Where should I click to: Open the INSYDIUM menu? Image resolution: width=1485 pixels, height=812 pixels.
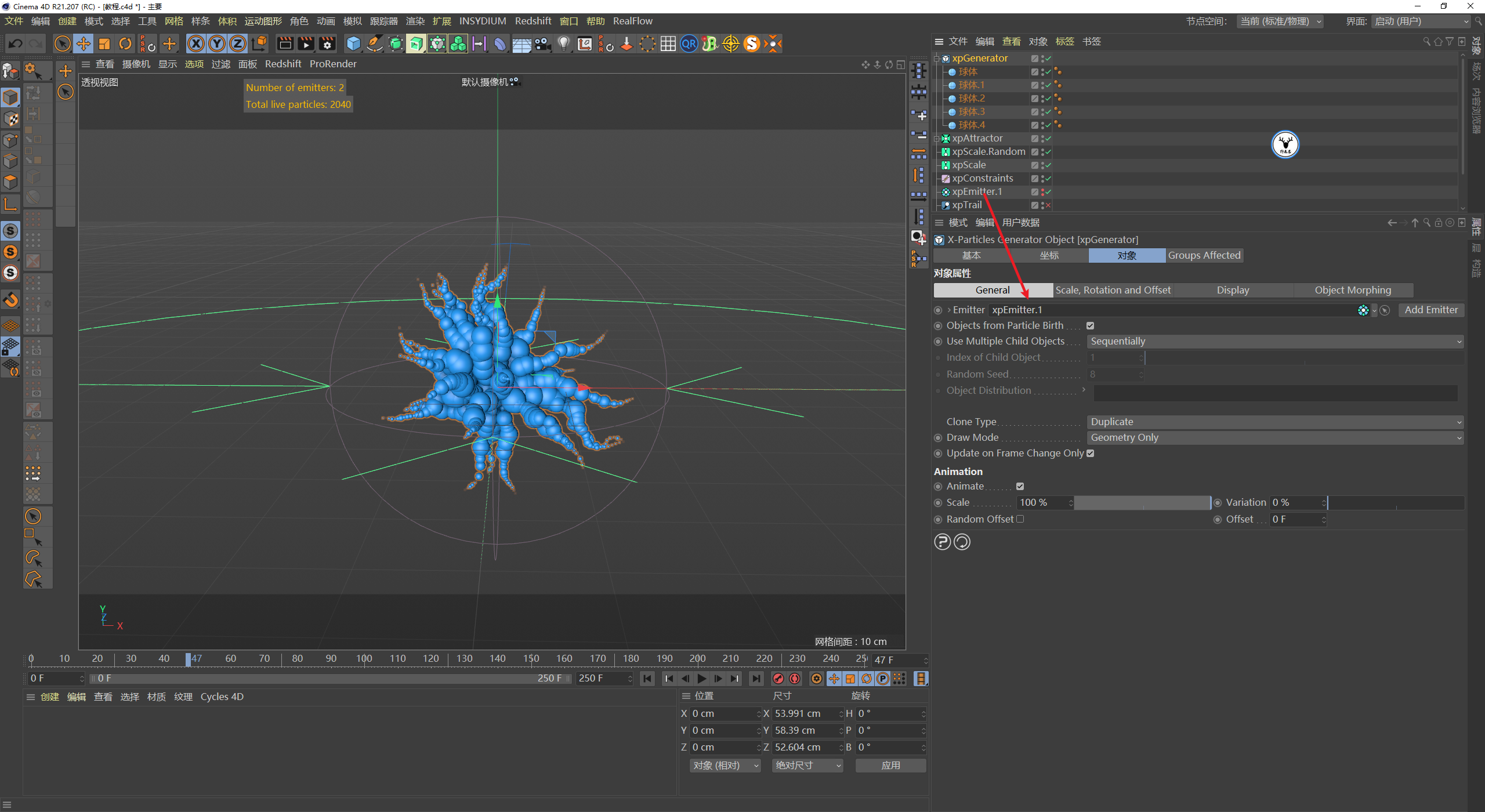tap(483, 21)
